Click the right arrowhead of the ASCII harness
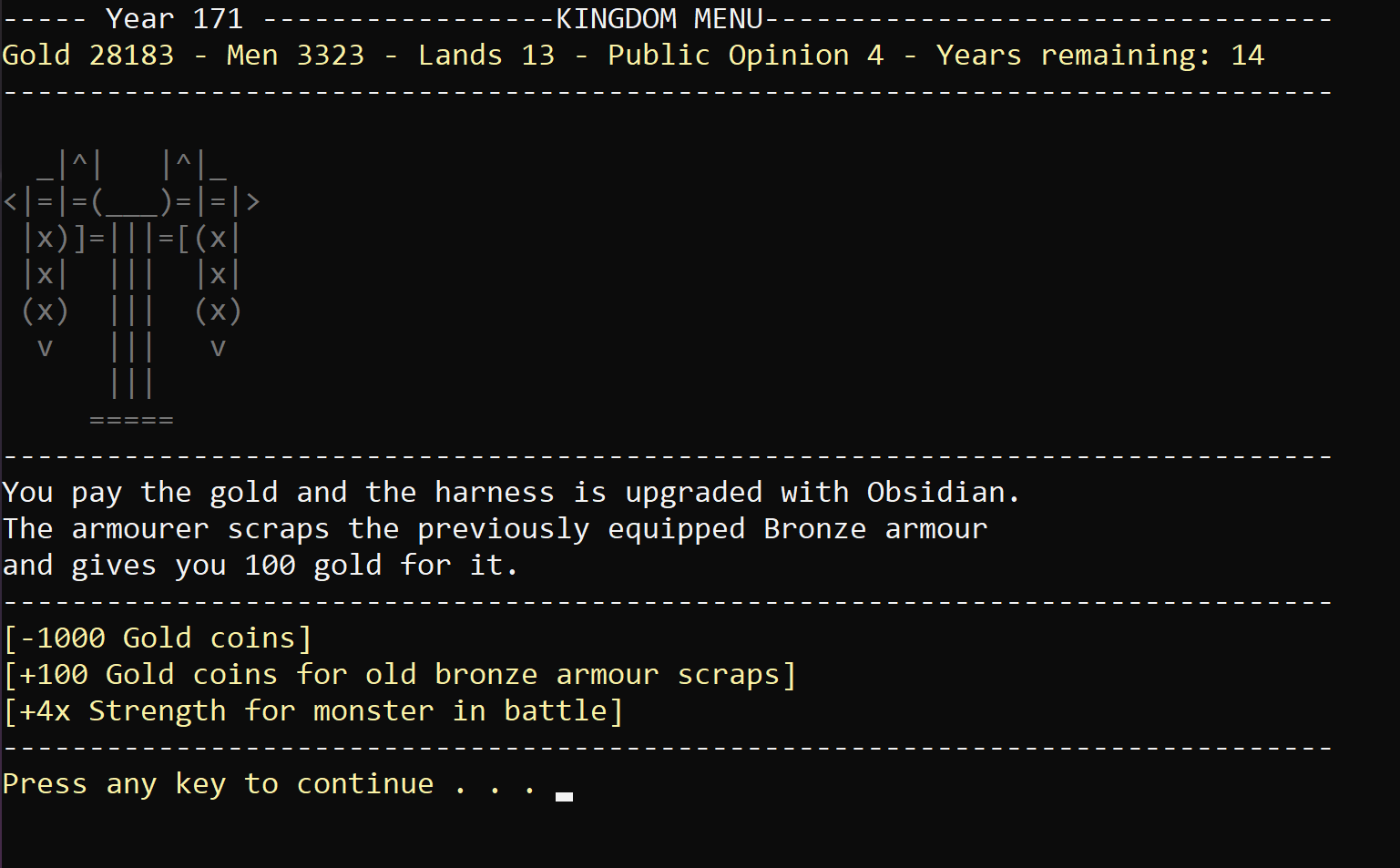This screenshot has width=1400, height=868. 253,201
